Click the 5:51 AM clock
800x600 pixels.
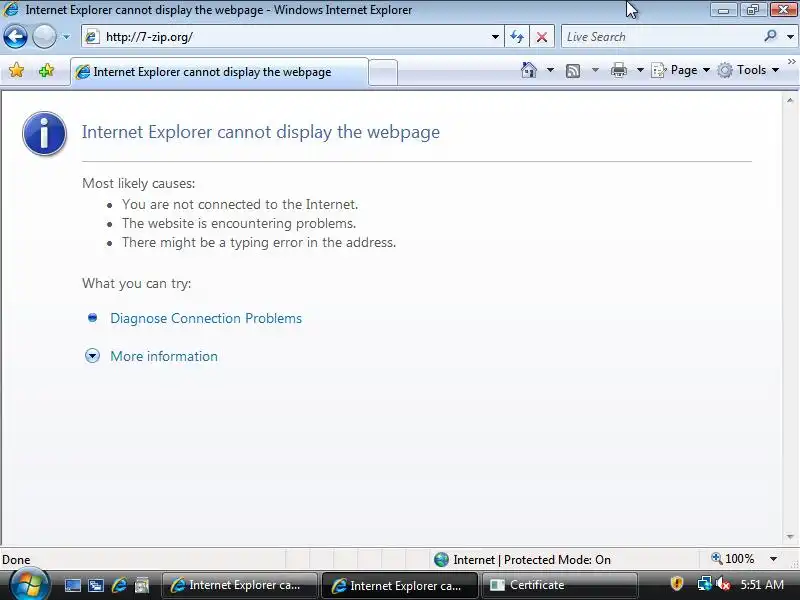pos(762,584)
